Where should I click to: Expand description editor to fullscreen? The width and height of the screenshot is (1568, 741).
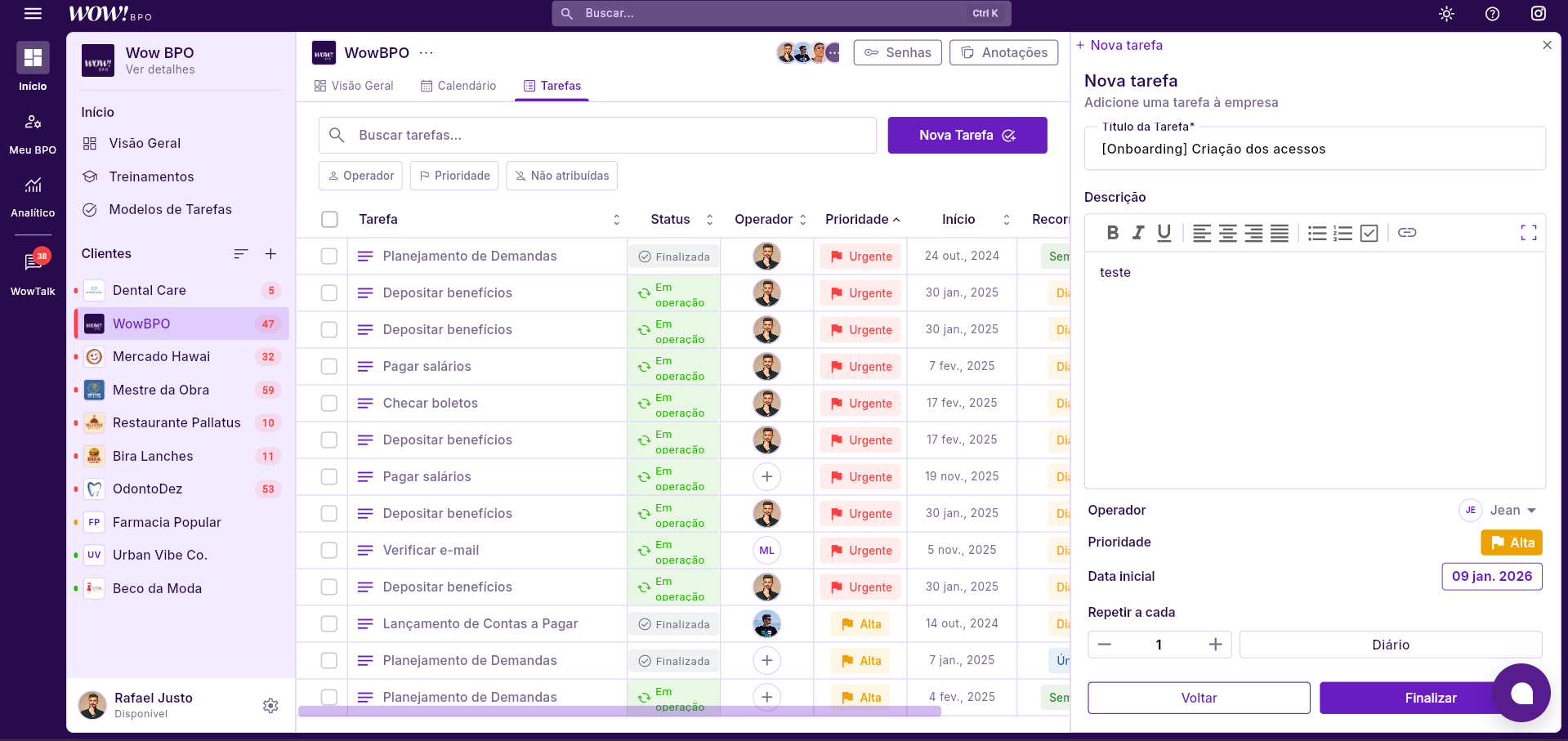click(x=1528, y=233)
